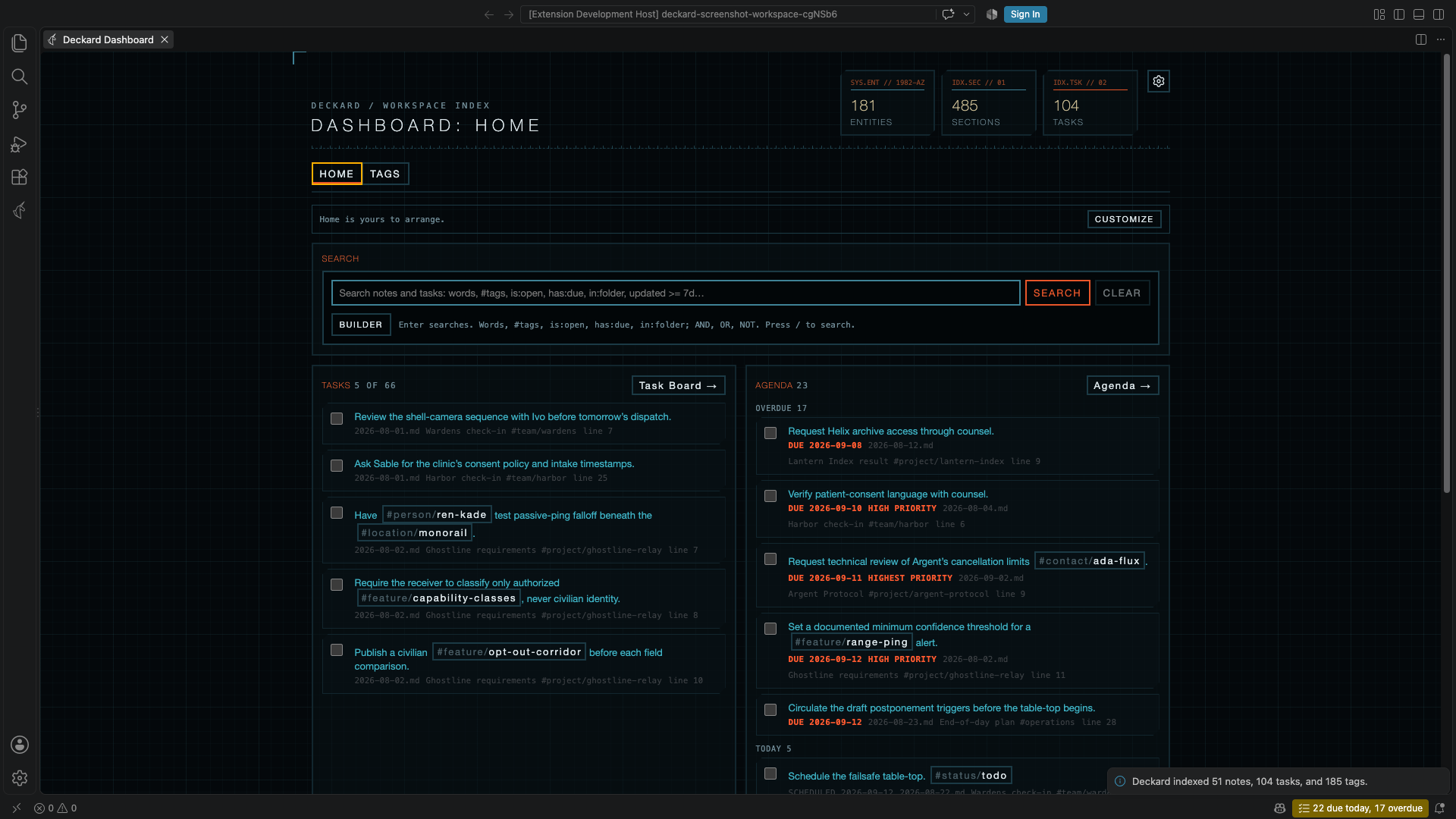Open Source Control view
1456x819 pixels.
pos(20,110)
